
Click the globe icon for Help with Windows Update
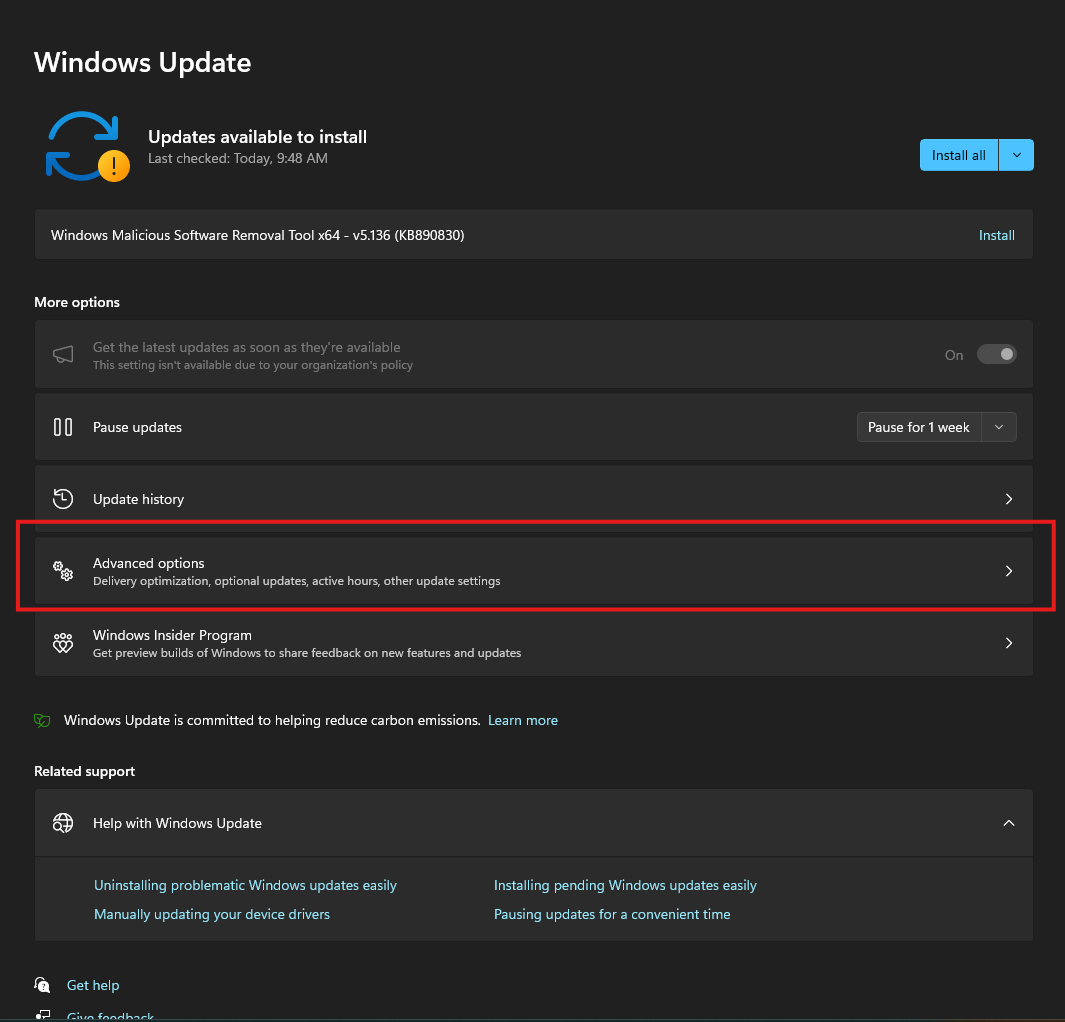pos(63,823)
